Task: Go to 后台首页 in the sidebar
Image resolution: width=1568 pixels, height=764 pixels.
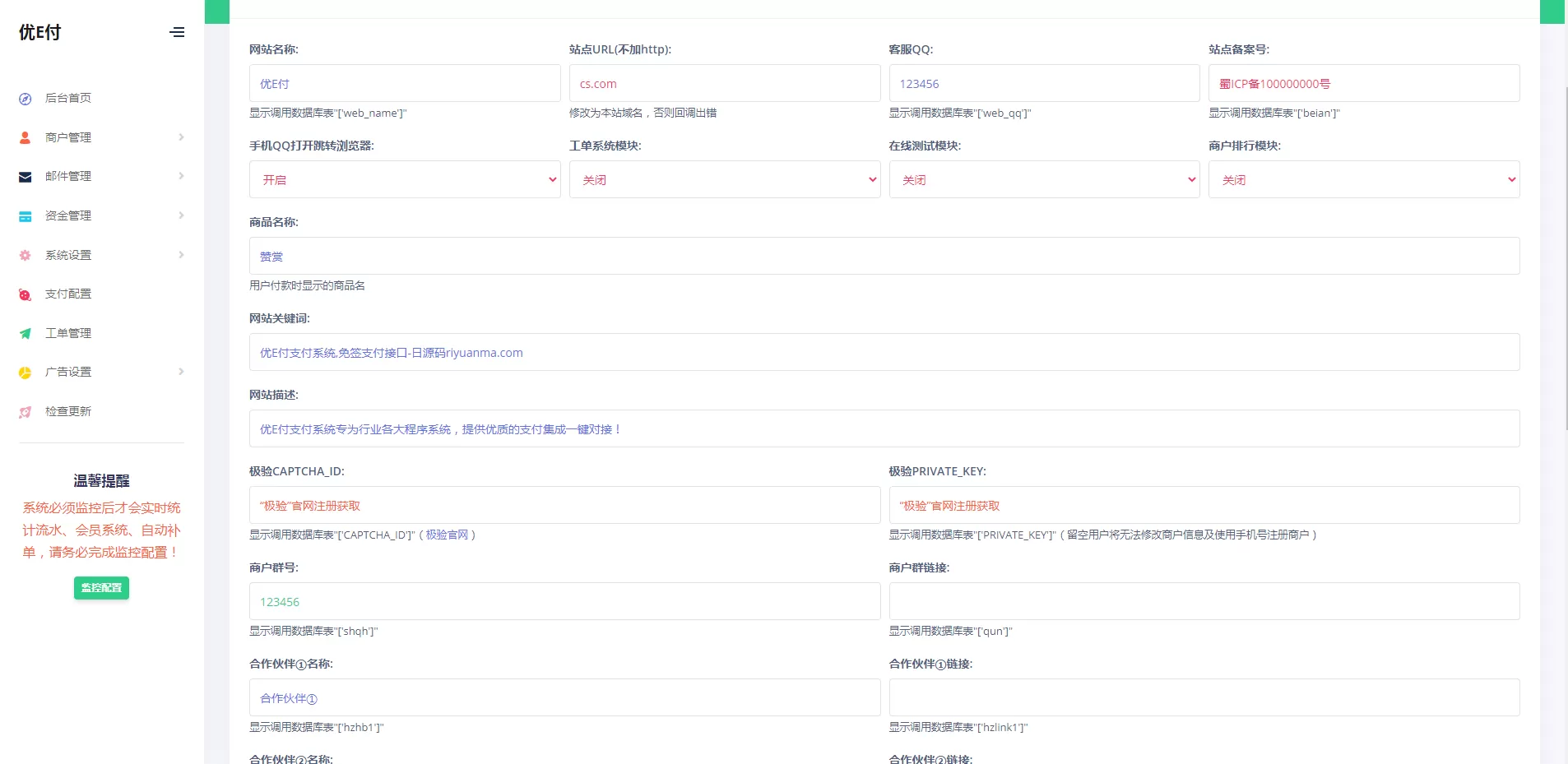Action: 68,99
